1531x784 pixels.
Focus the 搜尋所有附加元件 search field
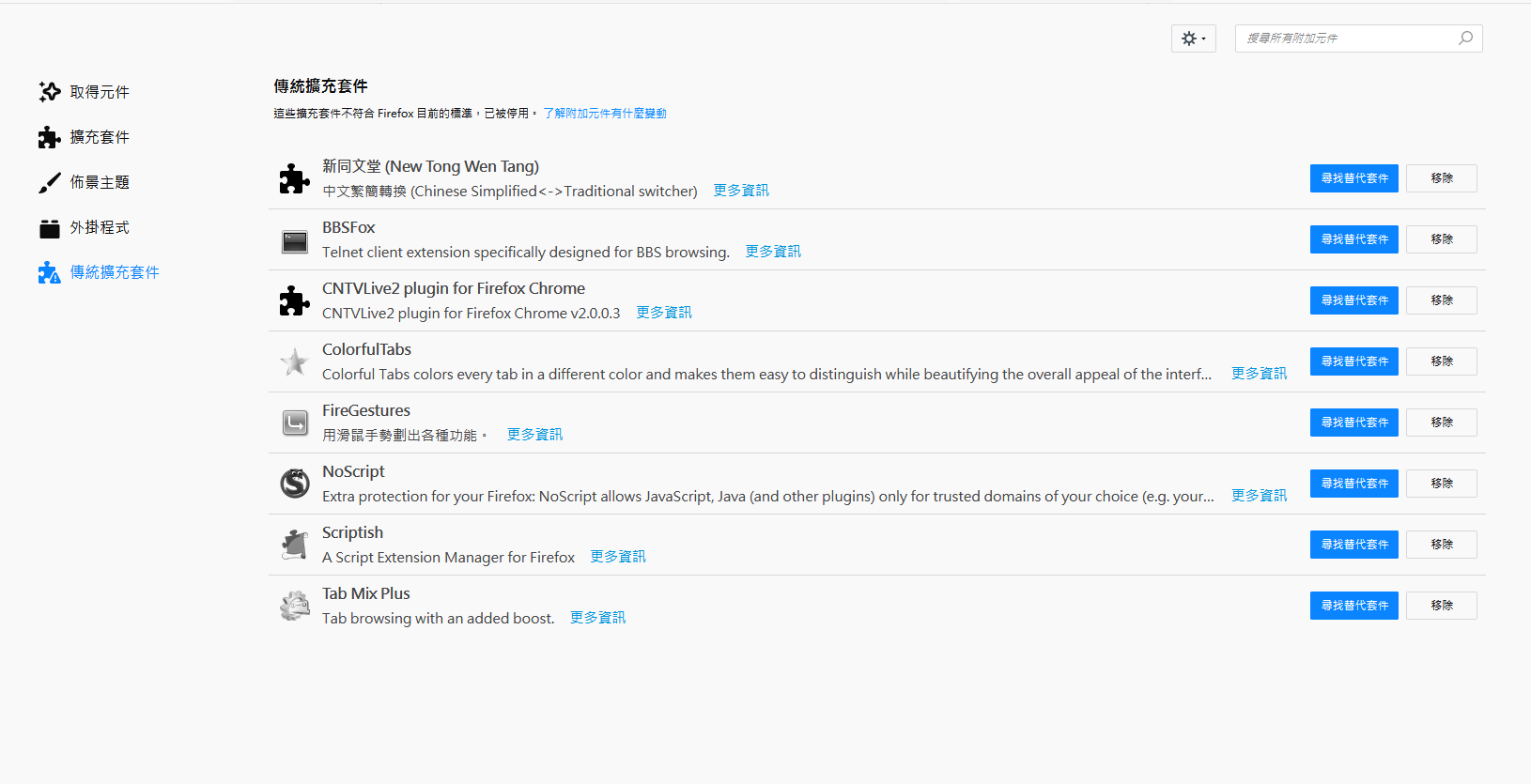pyautogui.click(x=1358, y=38)
